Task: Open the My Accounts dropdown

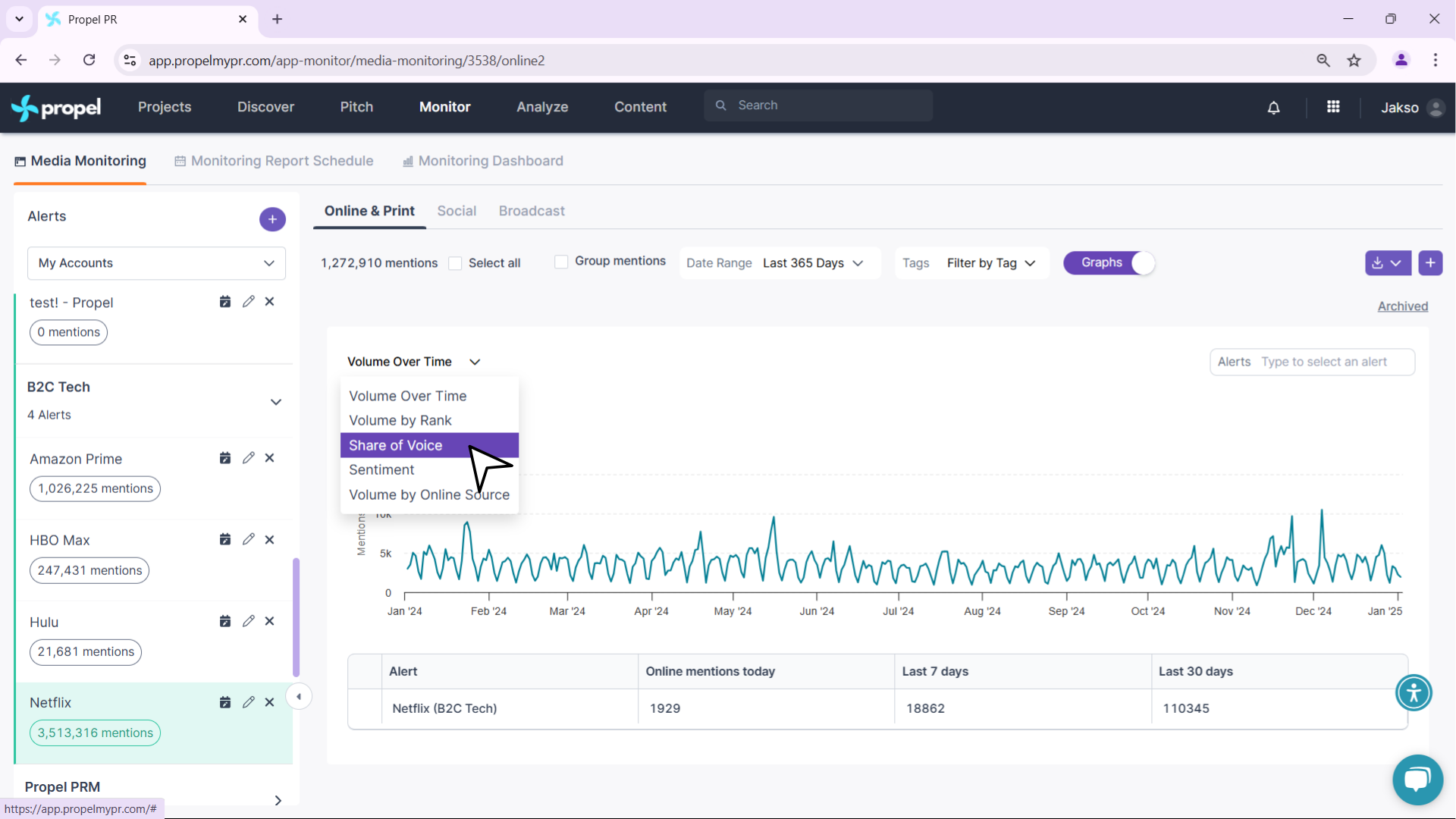Action: pos(156,263)
